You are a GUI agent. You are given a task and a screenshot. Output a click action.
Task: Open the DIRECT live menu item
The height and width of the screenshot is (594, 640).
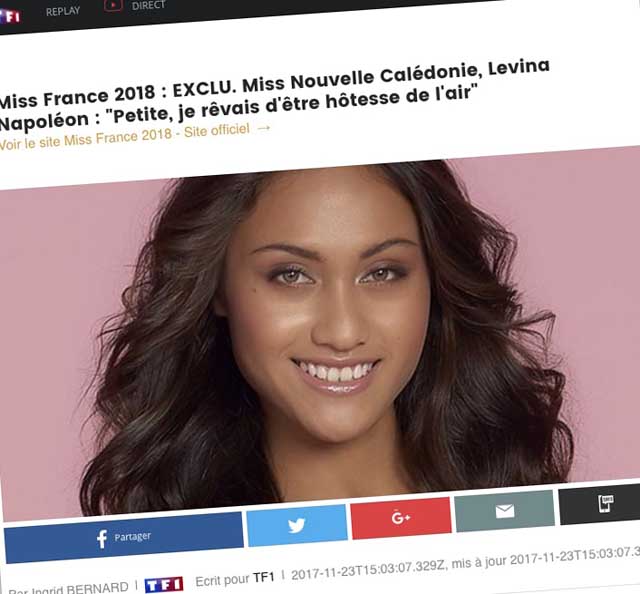point(148,5)
